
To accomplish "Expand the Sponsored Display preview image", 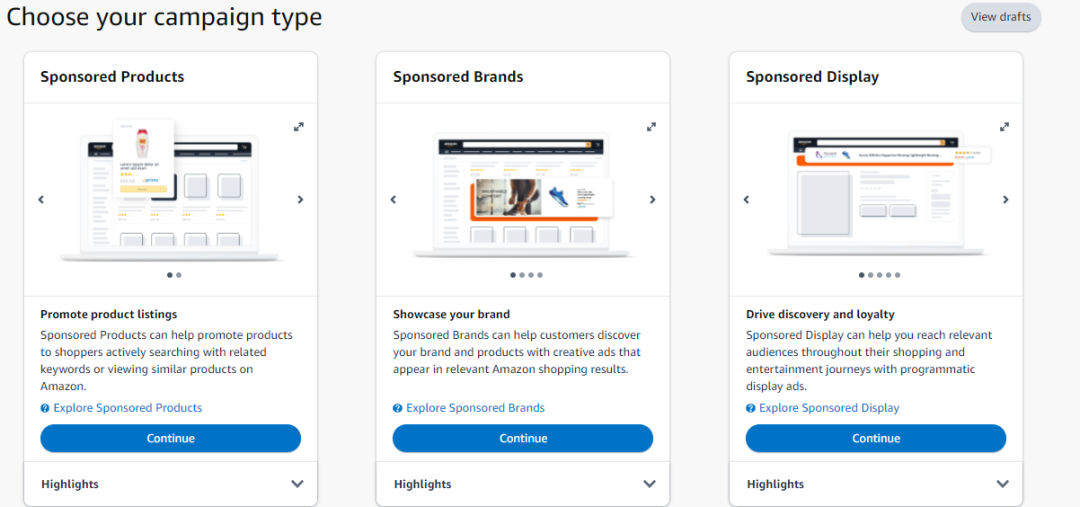I will 1004,127.
